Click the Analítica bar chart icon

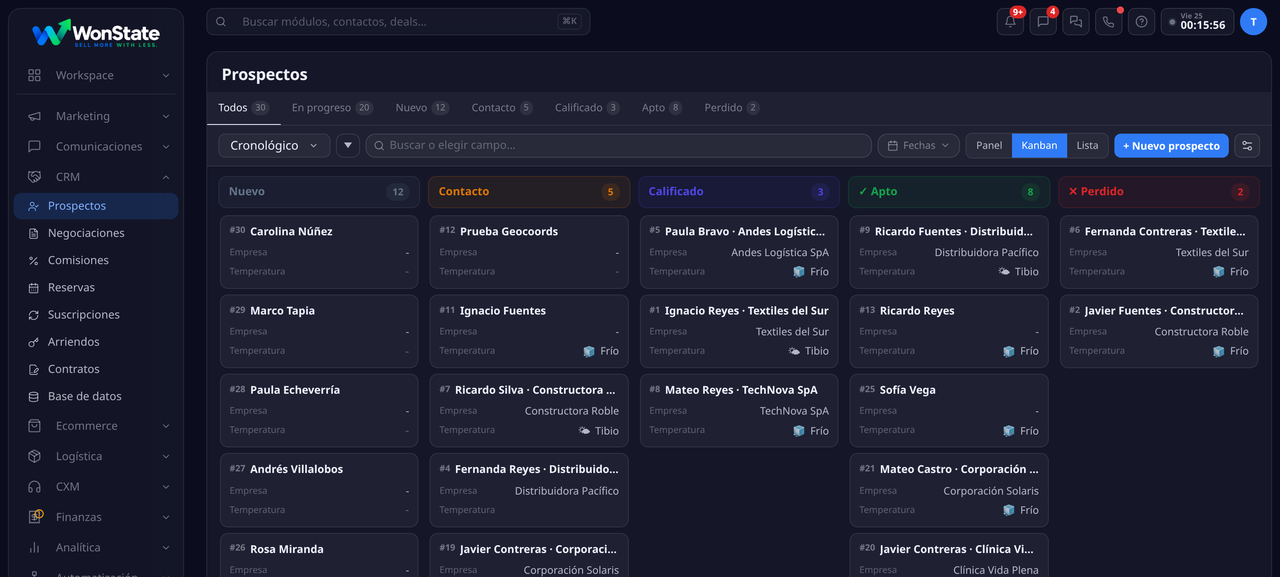coord(35,548)
